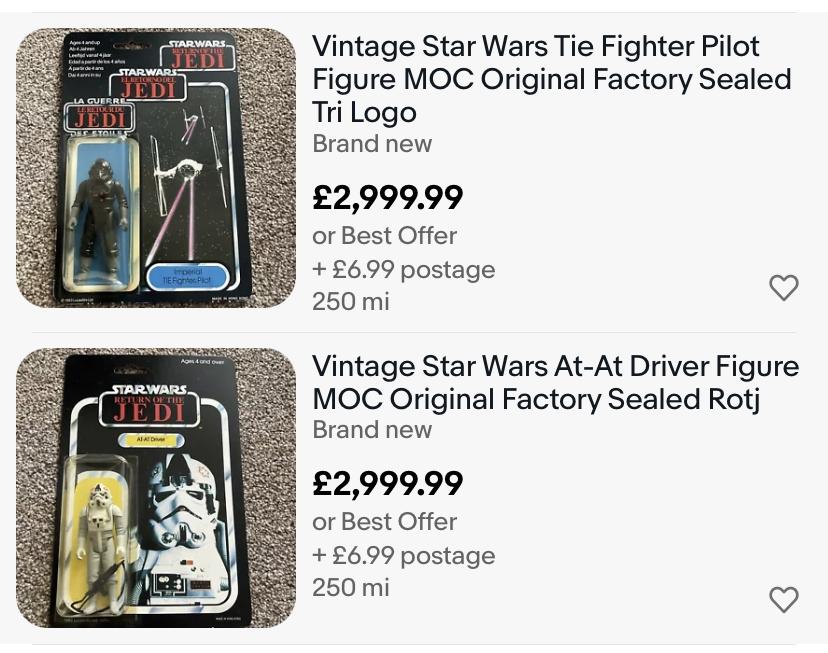Open the Vintage Star Wars At-At Driver title
The height and width of the screenshot is (653, 828).
[x=555, y=382]
